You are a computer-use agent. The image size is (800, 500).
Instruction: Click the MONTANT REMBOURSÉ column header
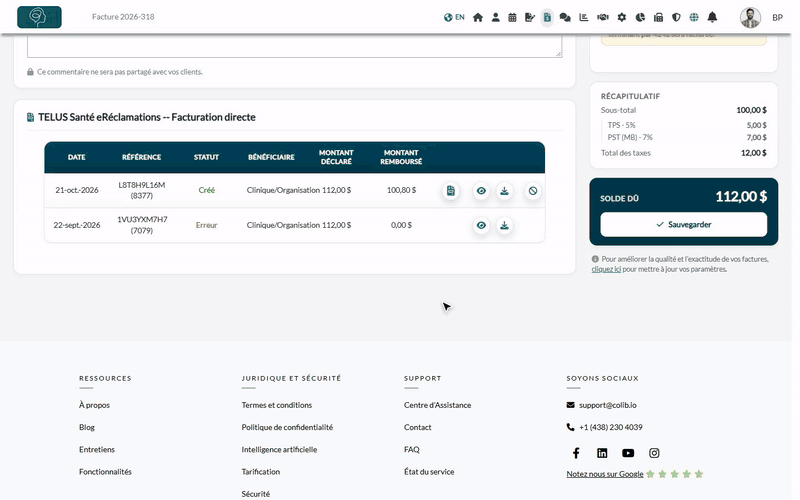click(401, 157)
